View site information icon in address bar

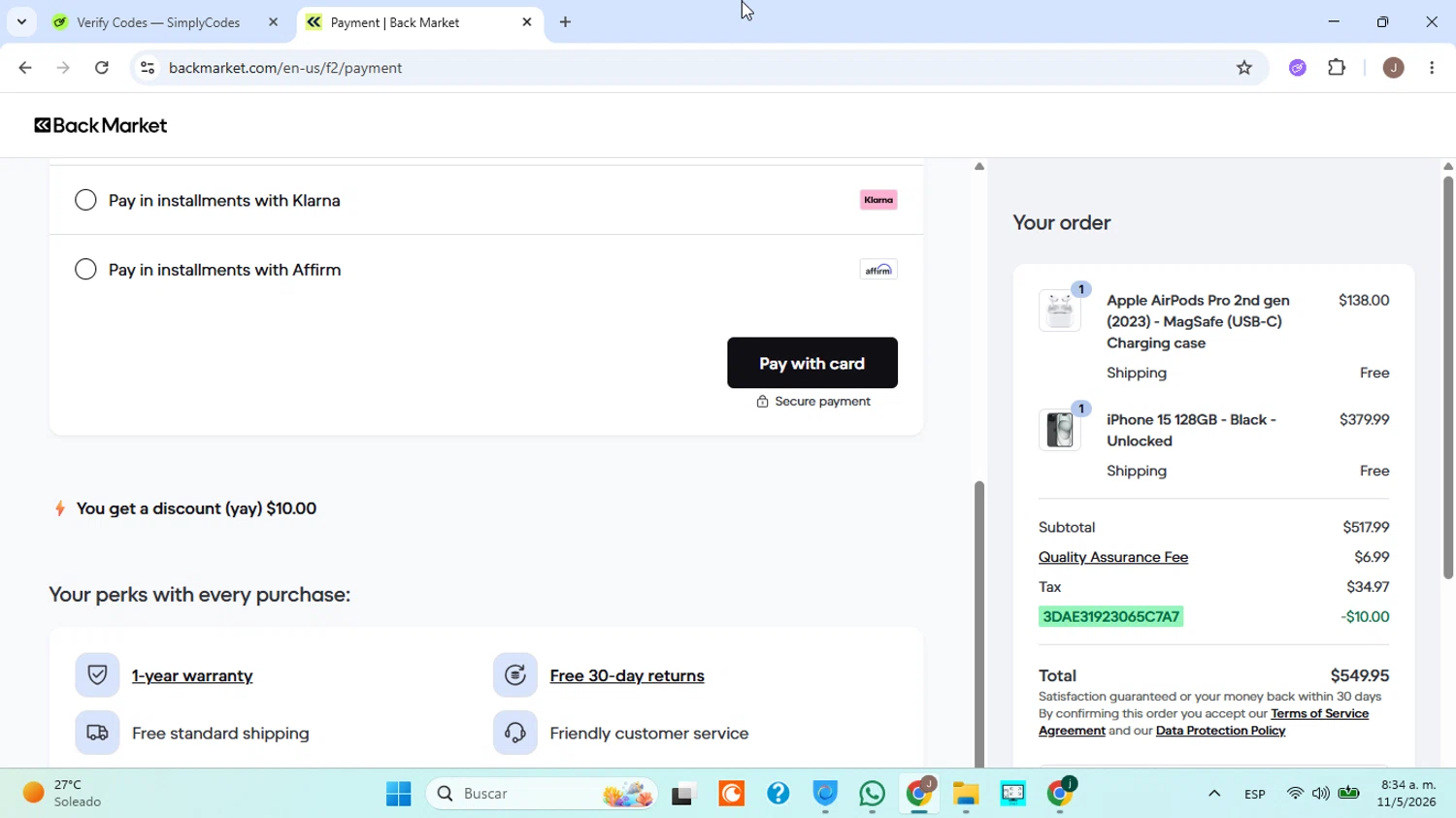point(148,68)
